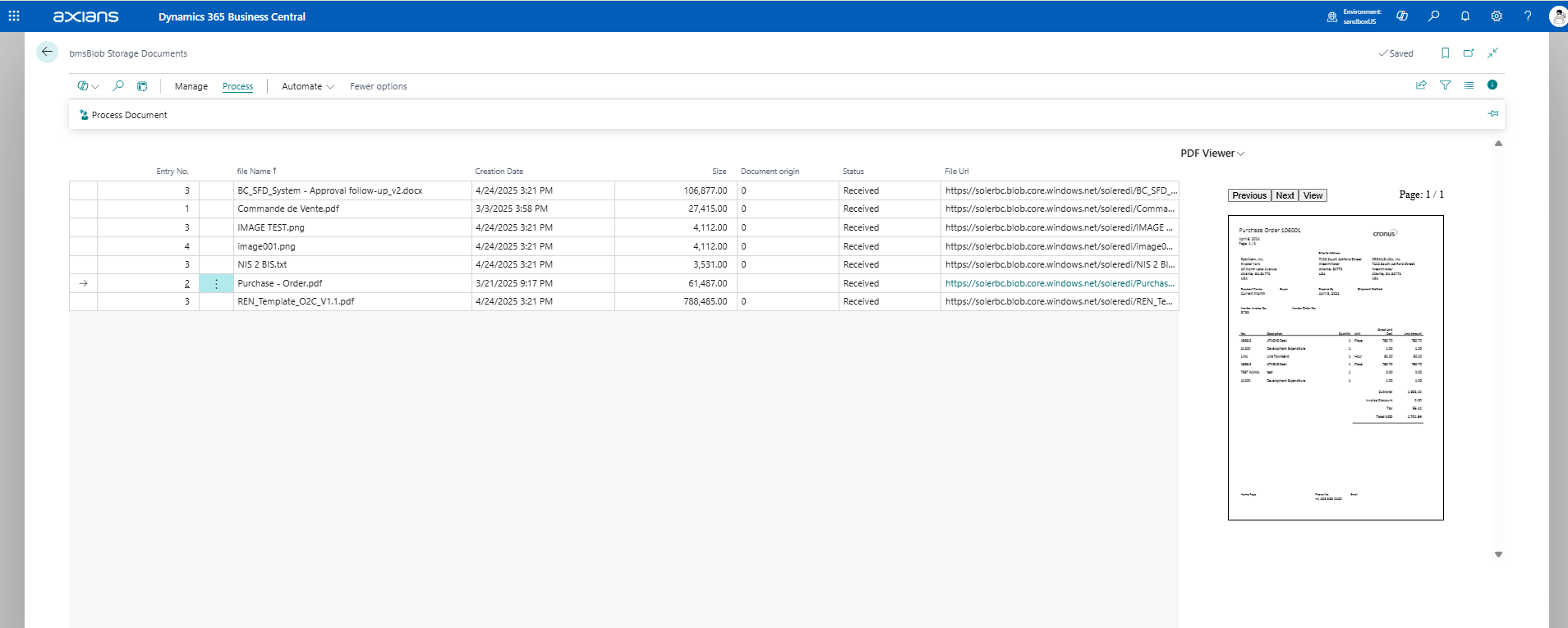Viewport: 1568px width, 628px height.
Task: Open page in new window icon
Action: pos(1469,53)
